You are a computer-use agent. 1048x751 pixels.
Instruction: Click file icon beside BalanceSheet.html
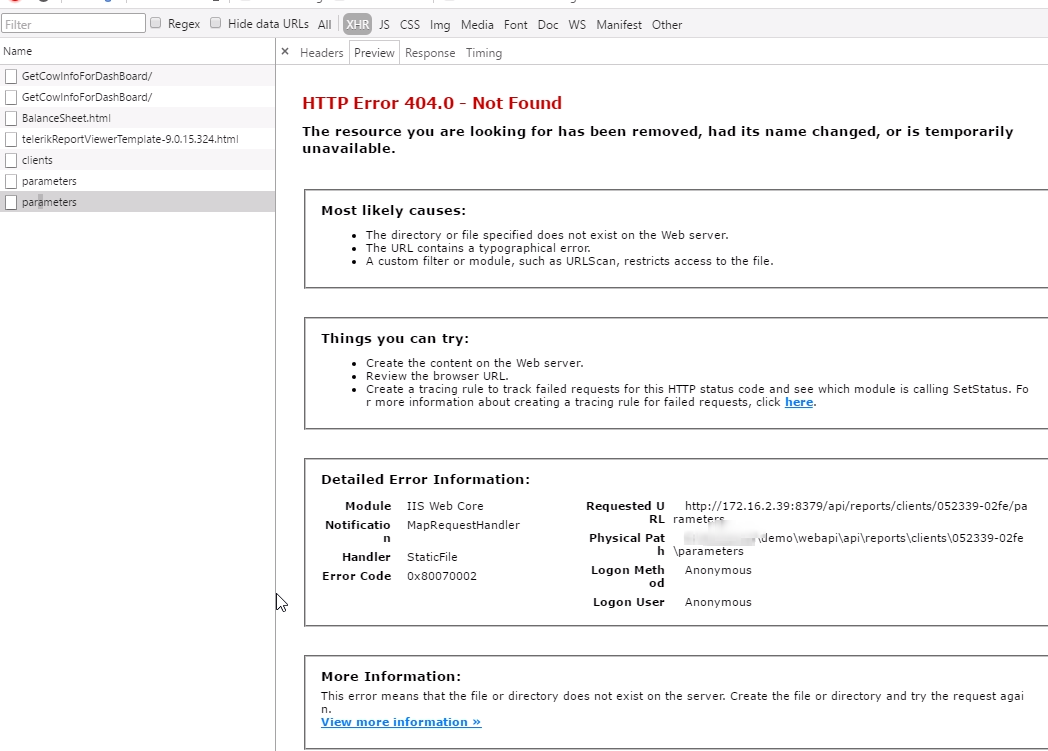click(x=11, y=118)
